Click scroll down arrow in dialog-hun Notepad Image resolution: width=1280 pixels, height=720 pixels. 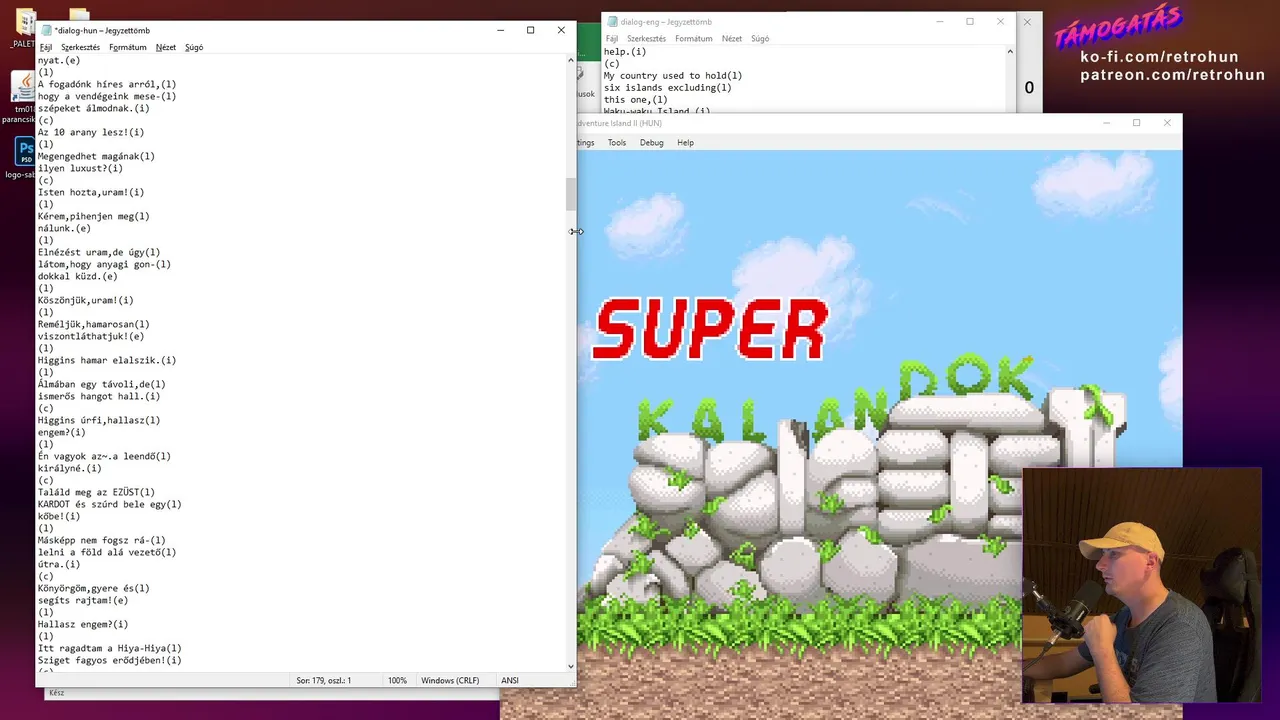(571, 666)
